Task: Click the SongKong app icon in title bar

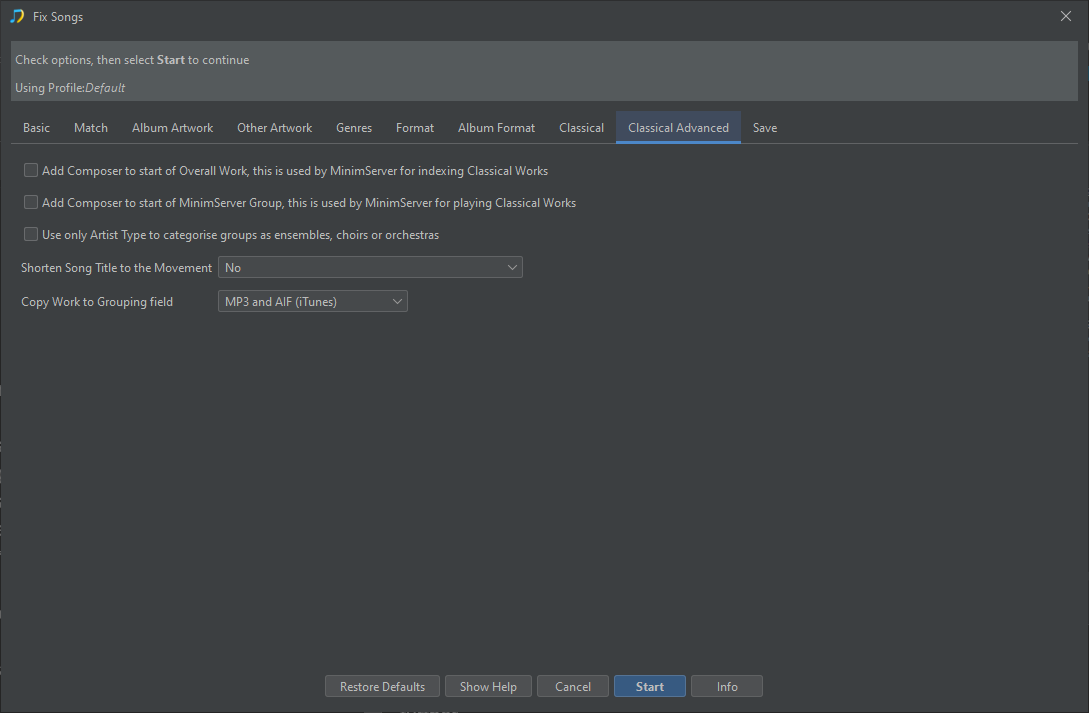Action: coord(17,16)
